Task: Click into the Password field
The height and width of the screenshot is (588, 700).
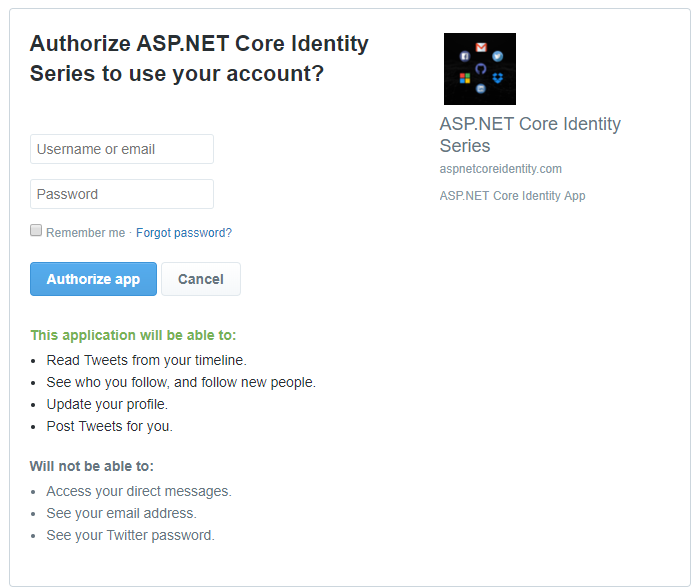Action: click(x=122, y=194)
